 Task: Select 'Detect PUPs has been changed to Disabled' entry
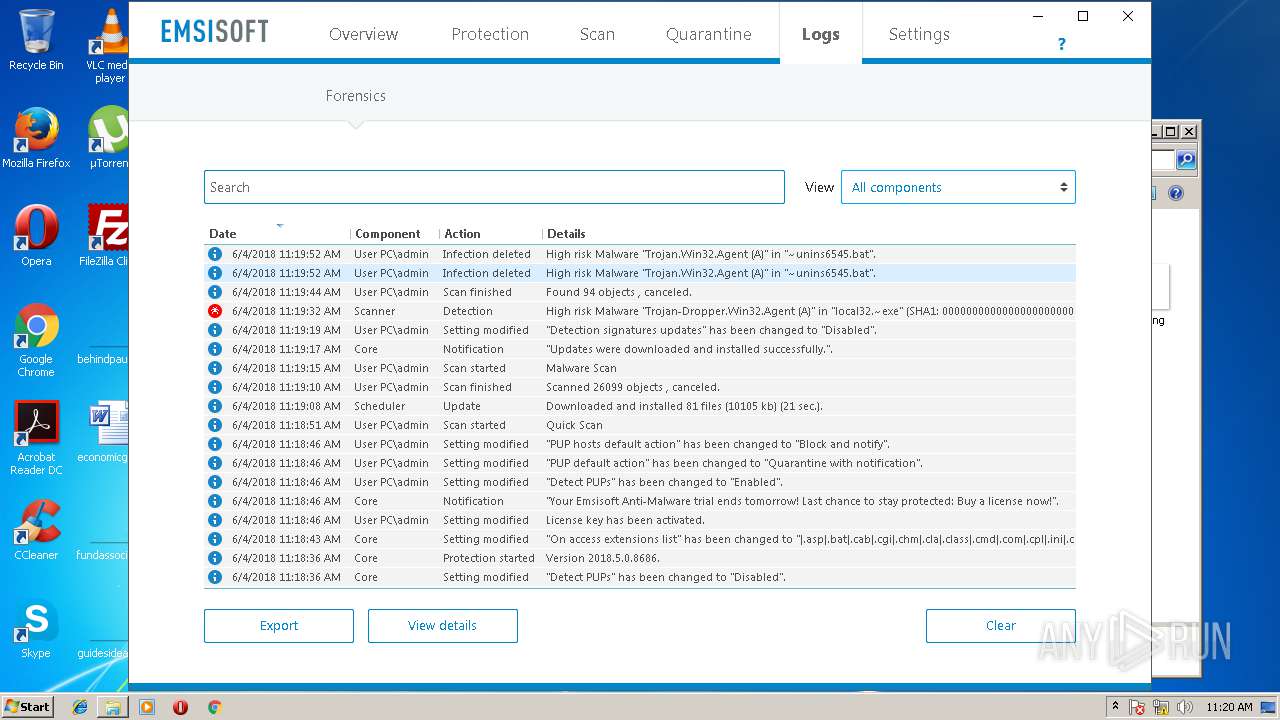[640, 577]
